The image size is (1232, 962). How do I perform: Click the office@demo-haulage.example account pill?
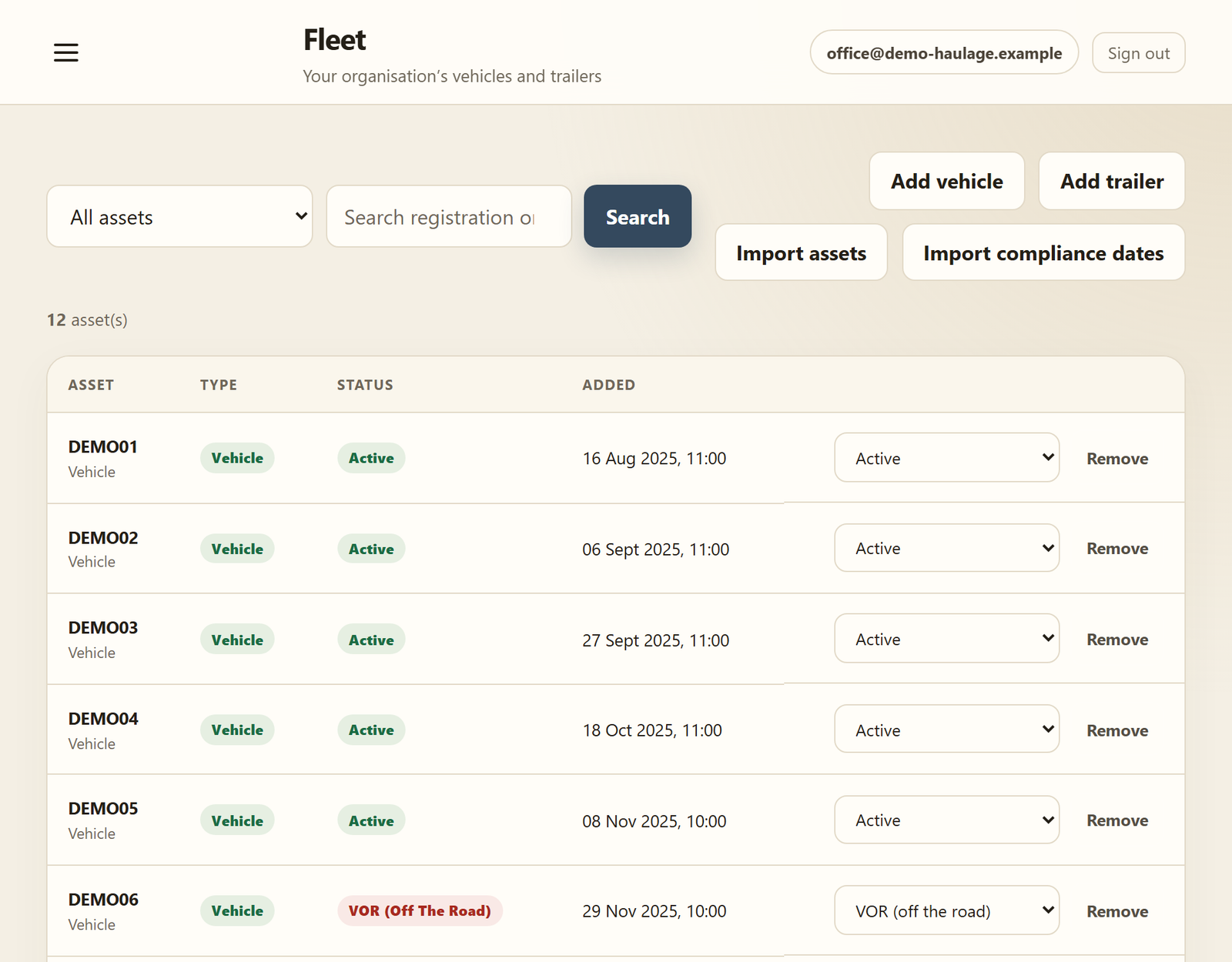tap(944, 52)
